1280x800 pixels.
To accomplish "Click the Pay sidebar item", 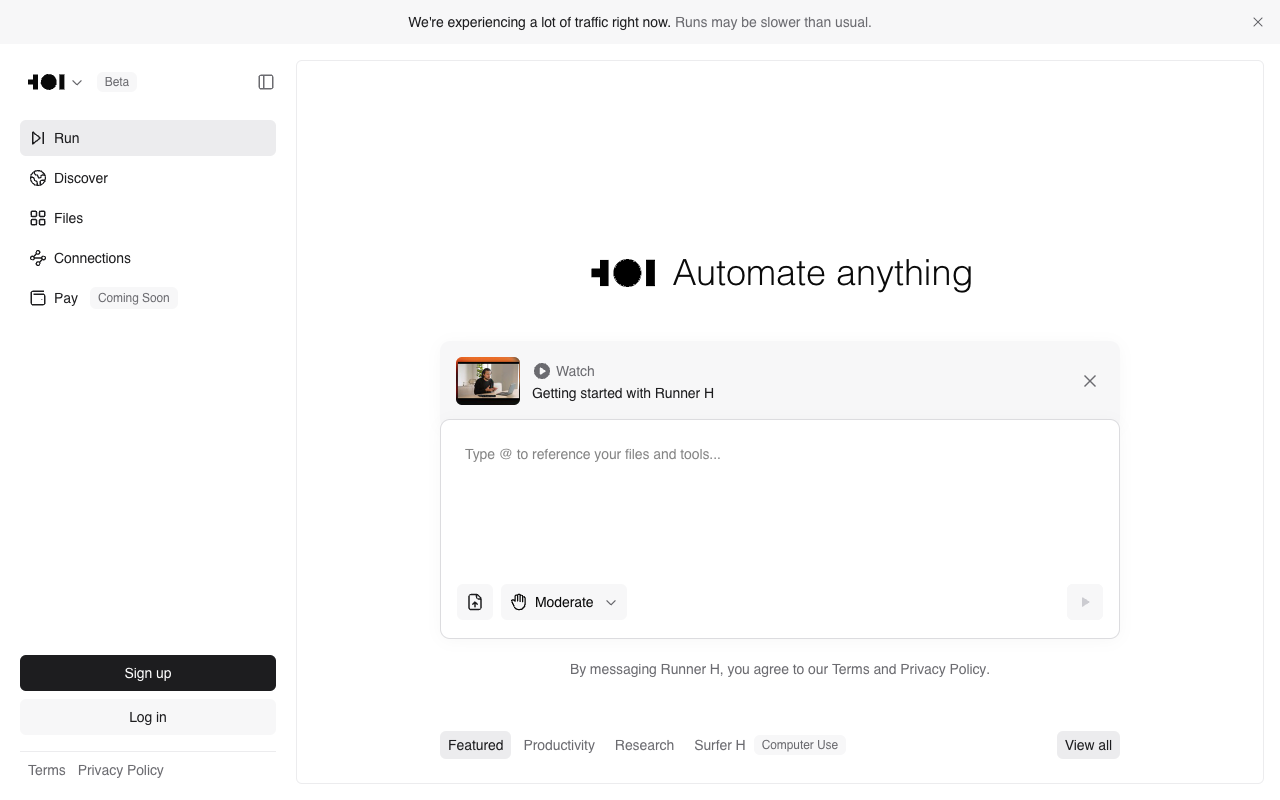I will tap(148, 298).
